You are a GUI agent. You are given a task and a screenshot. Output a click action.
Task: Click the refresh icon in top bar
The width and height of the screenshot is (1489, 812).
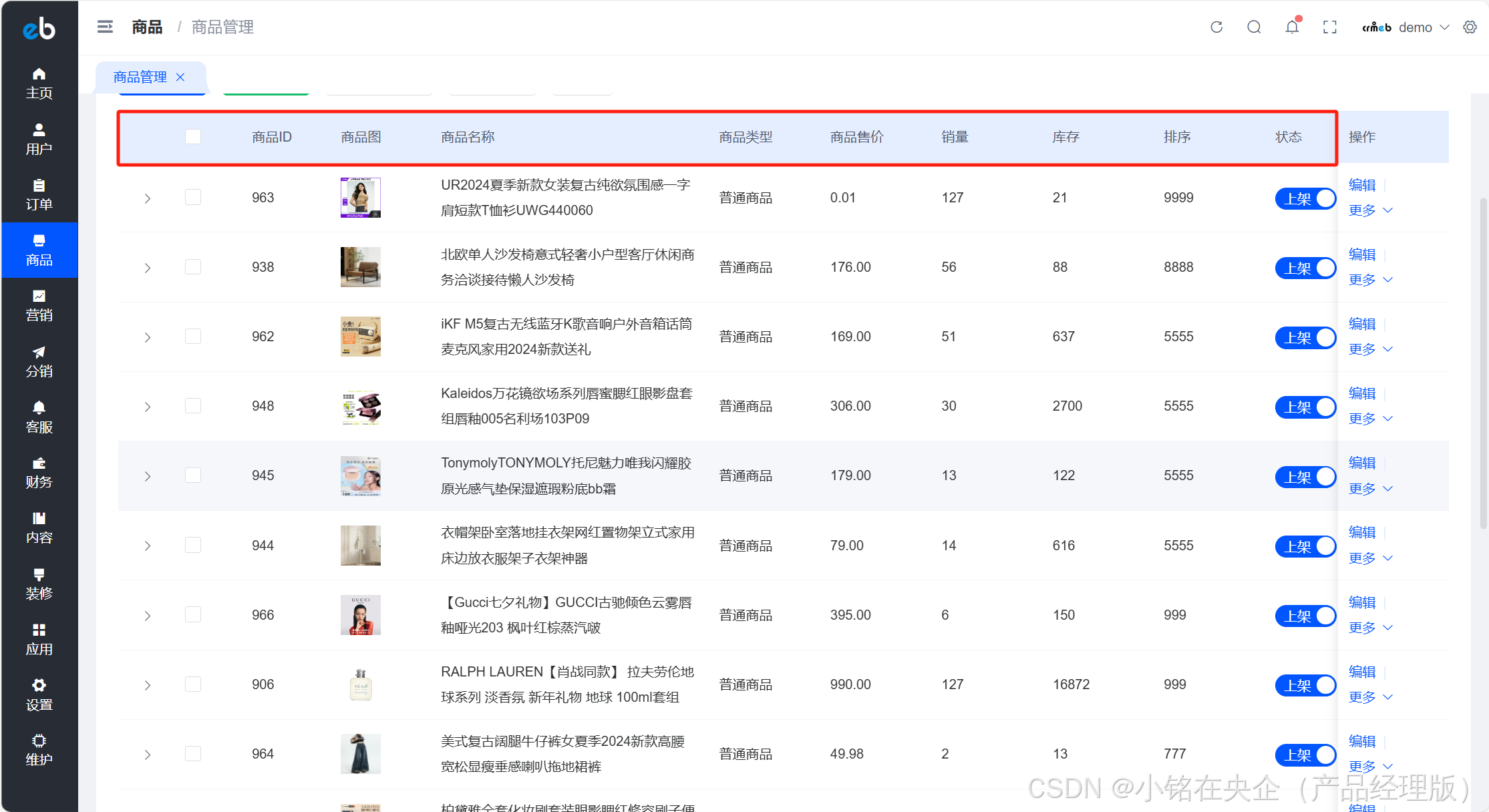[1216, 27]
